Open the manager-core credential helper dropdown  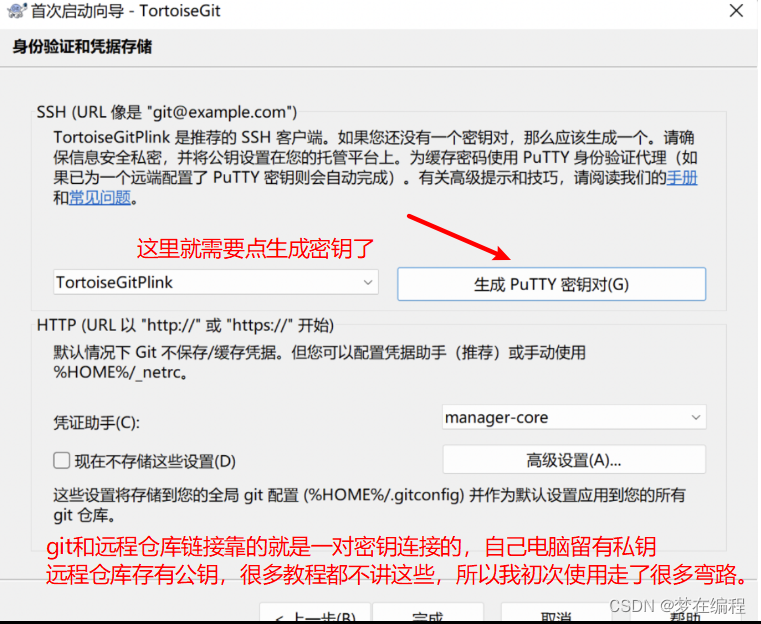pos(574,417)
